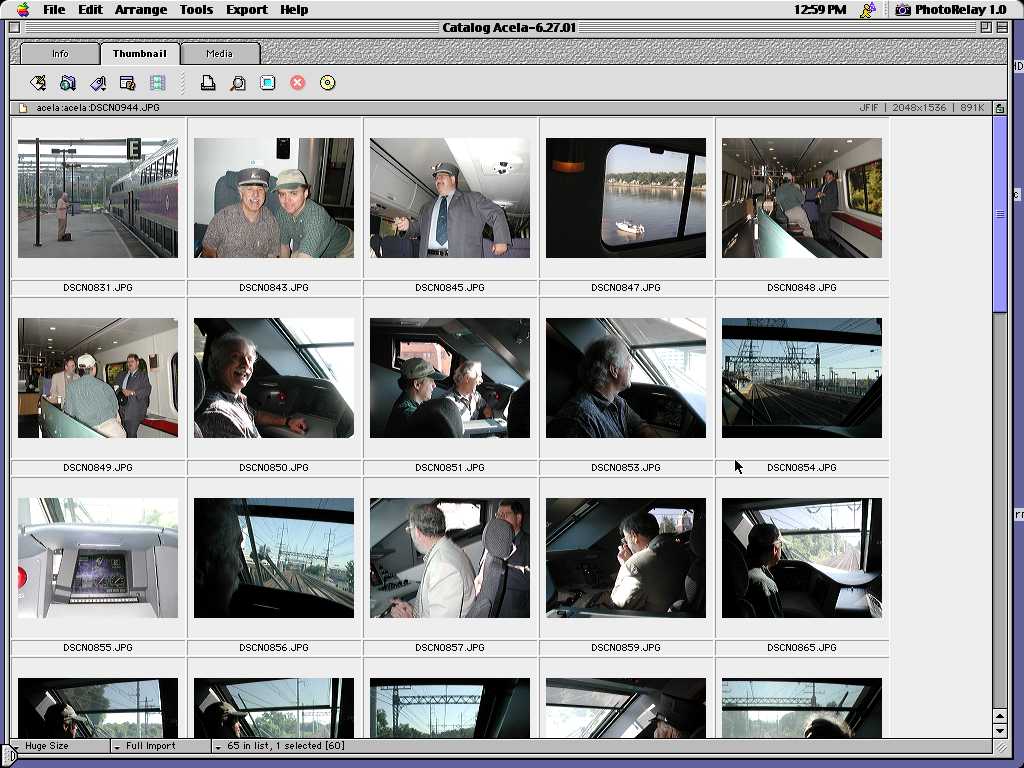This screenshot has height=768, width=1024.
Task: Click the red circle X delete icon
Action: 298,83
